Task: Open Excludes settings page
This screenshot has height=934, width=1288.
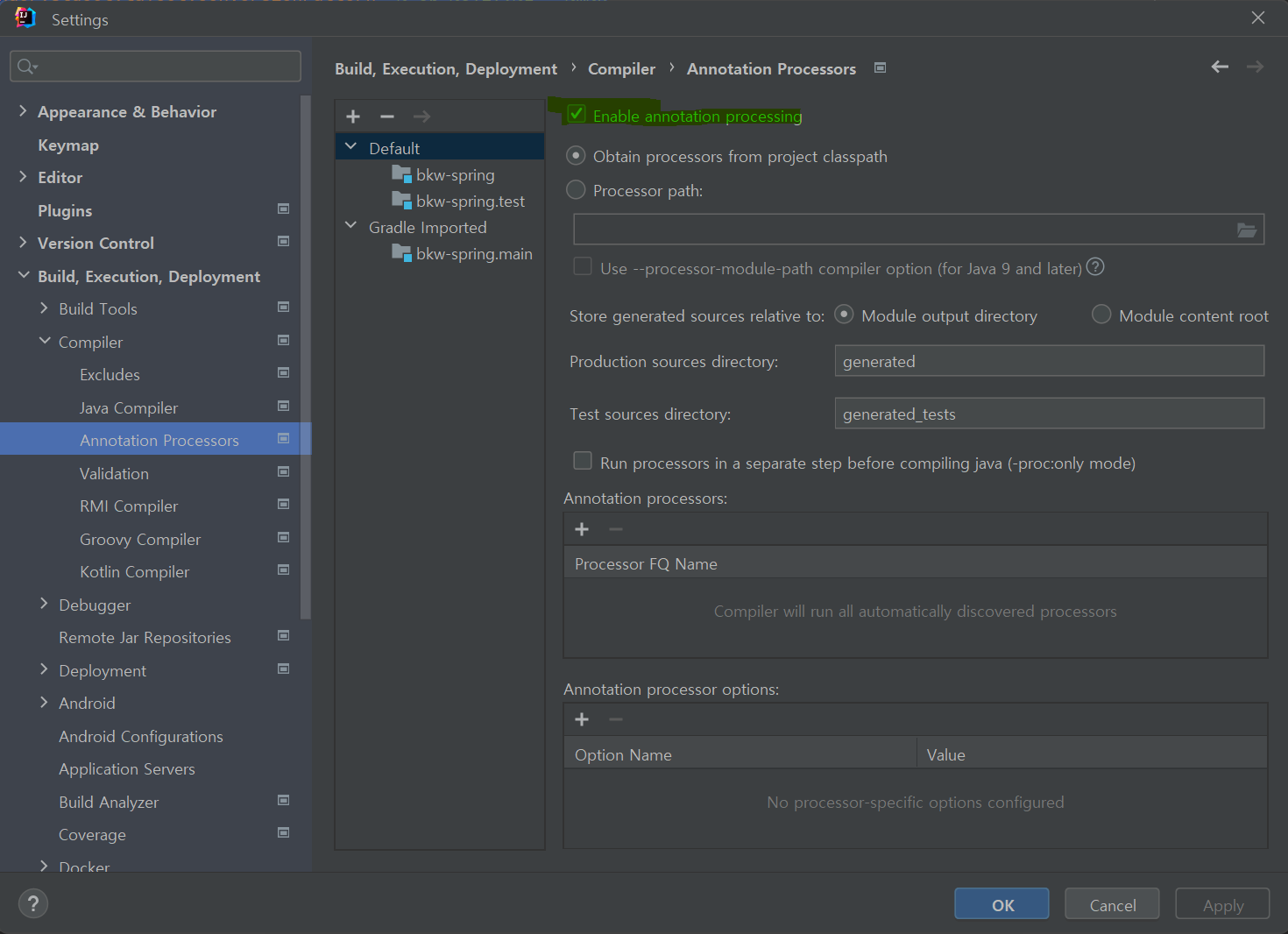Action: (x=110, y=375)
